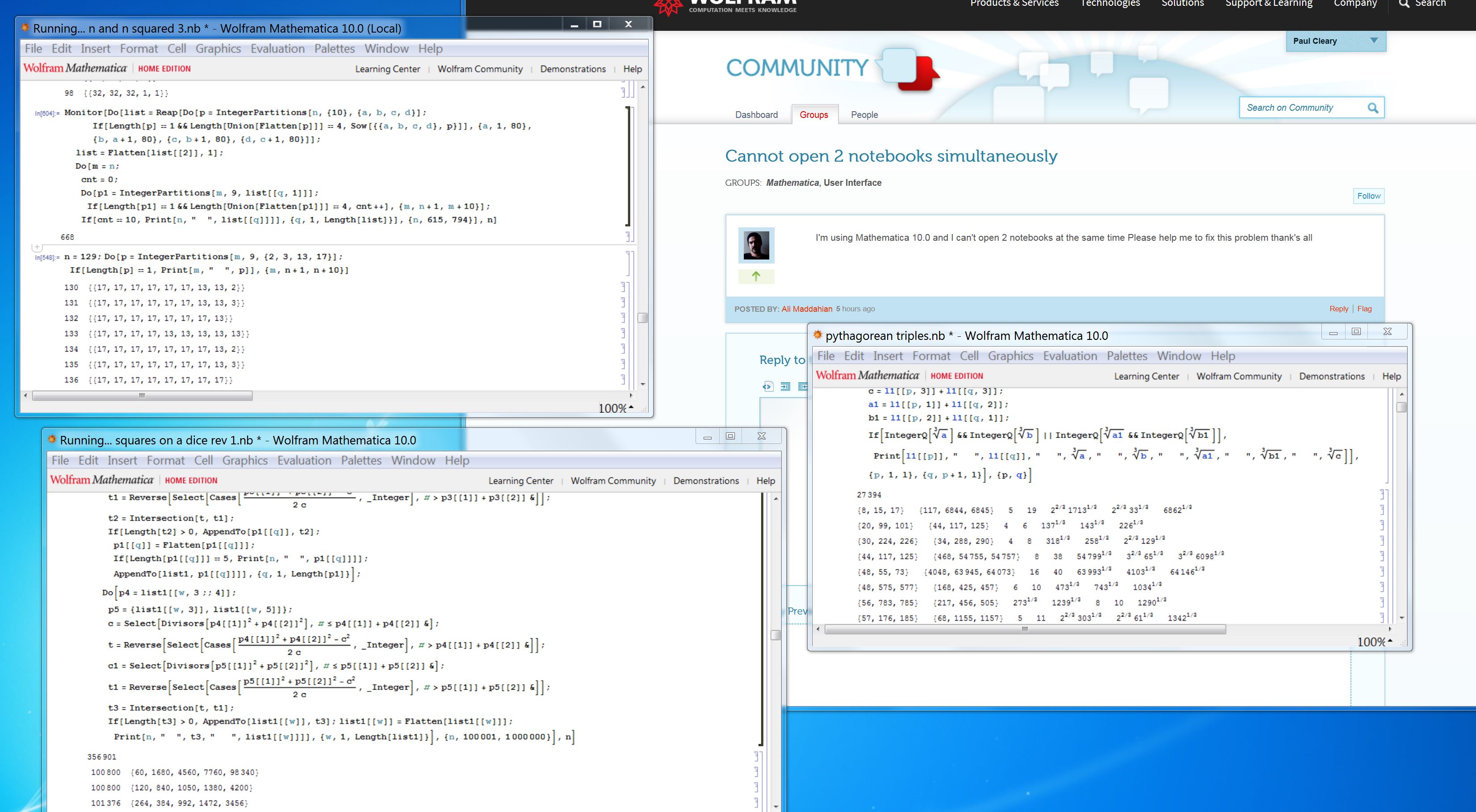
Task: Click Demonstrations link in 'n and n squared' window
Action: [x=573, y=69]
